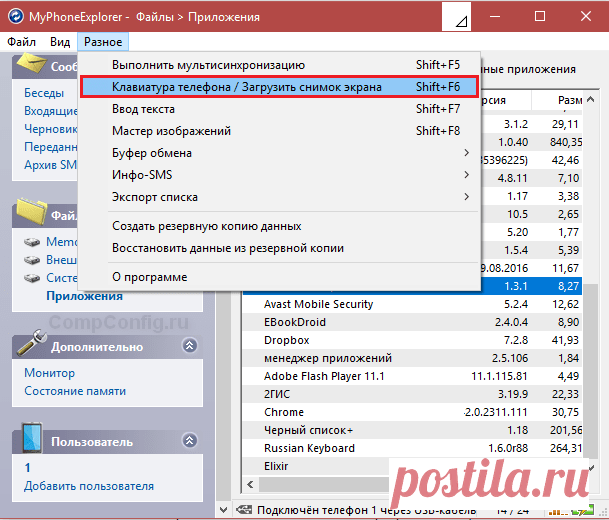Select менеджер приложений row
609x520 pixels.
412,358
